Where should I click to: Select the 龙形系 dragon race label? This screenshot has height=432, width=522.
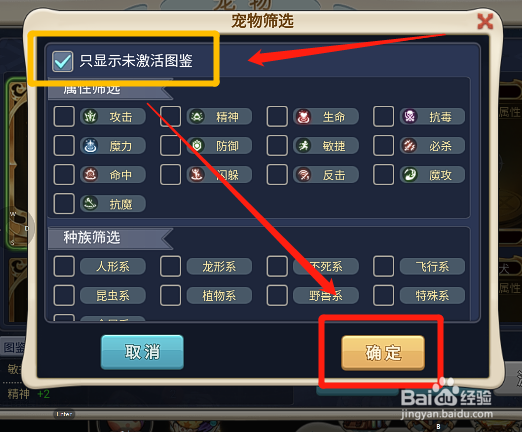219,266
